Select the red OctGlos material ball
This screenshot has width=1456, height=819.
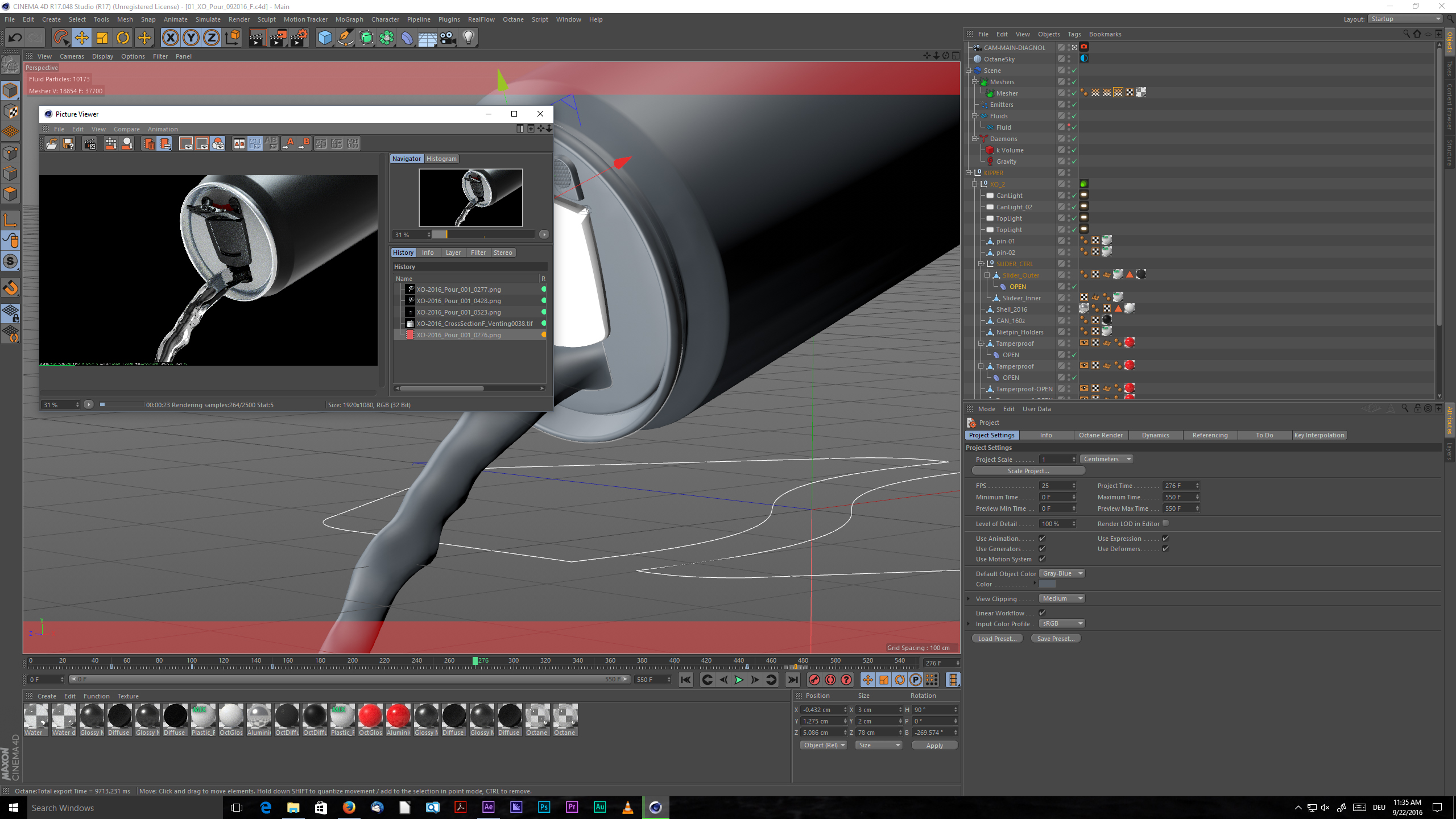coord(370,716)
